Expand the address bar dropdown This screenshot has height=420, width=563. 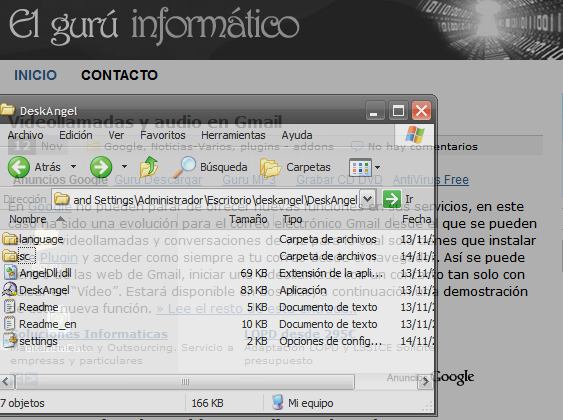[367, 199]
